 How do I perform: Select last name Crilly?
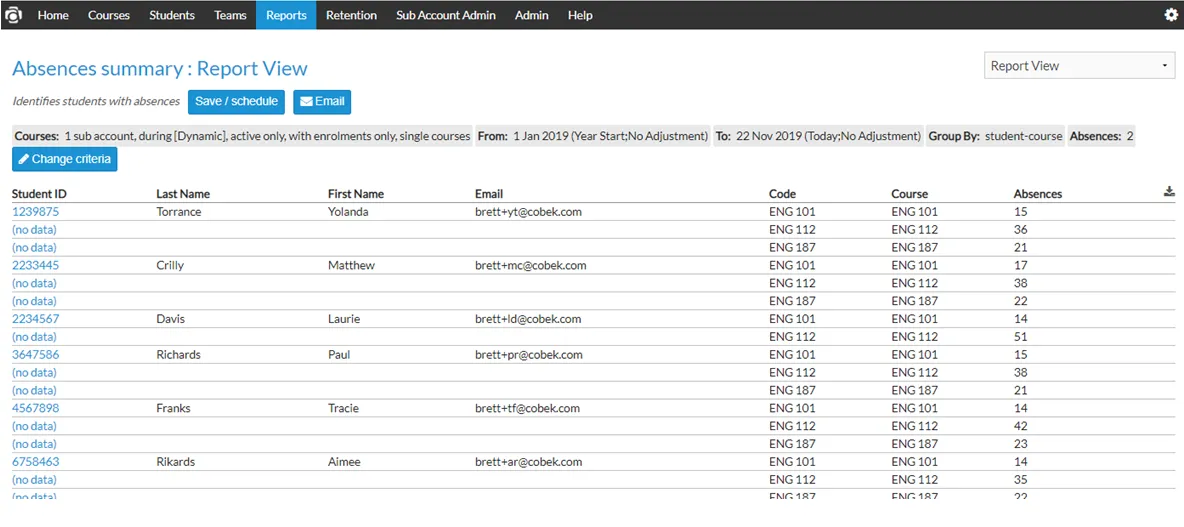(170, 266)
